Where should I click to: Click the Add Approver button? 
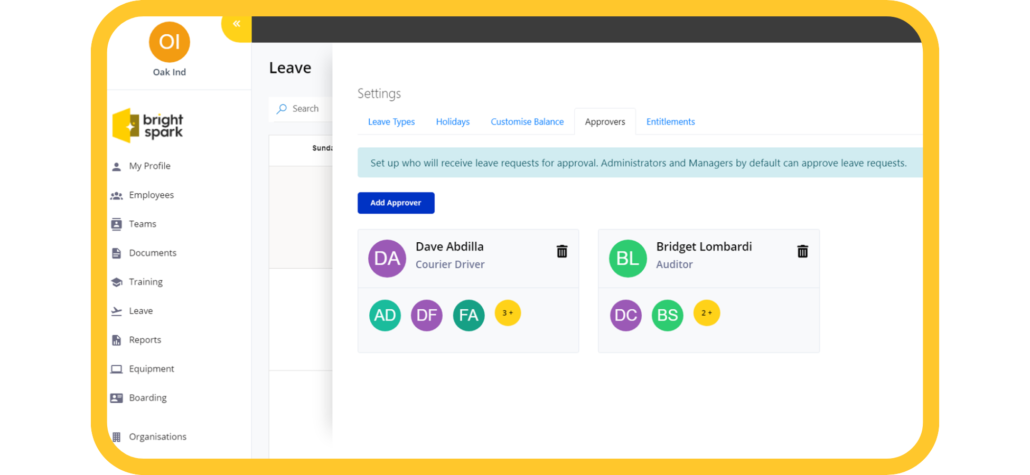[x=396, y=203]
